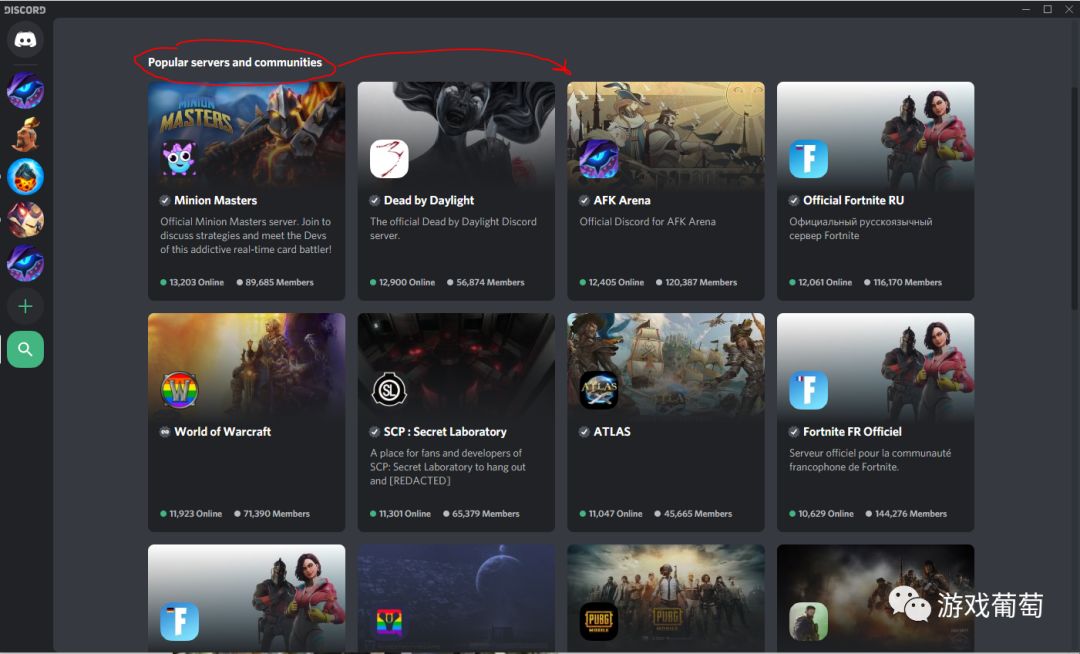Click verified badge next to AFK Arena

tap(584, 200)
